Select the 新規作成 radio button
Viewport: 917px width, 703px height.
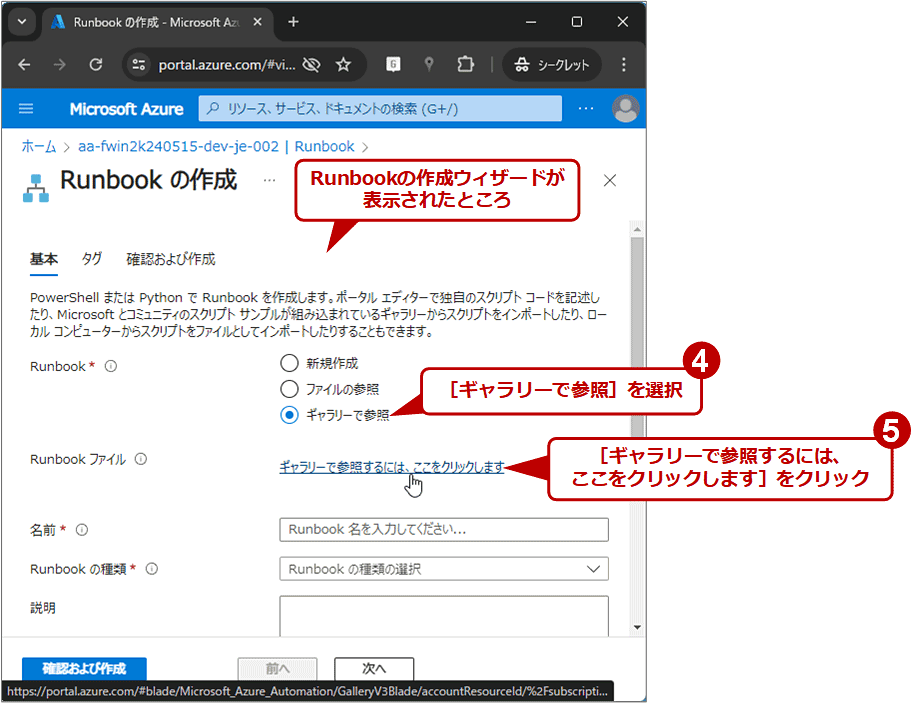289,363
